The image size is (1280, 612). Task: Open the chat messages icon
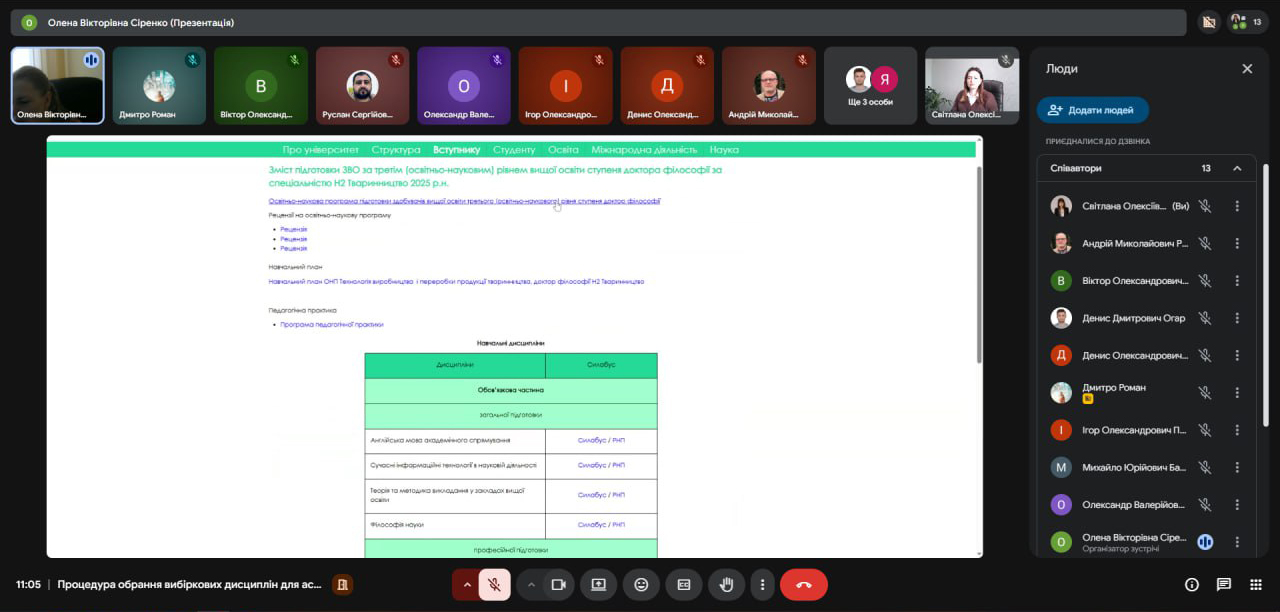(x=1223, y=584)
